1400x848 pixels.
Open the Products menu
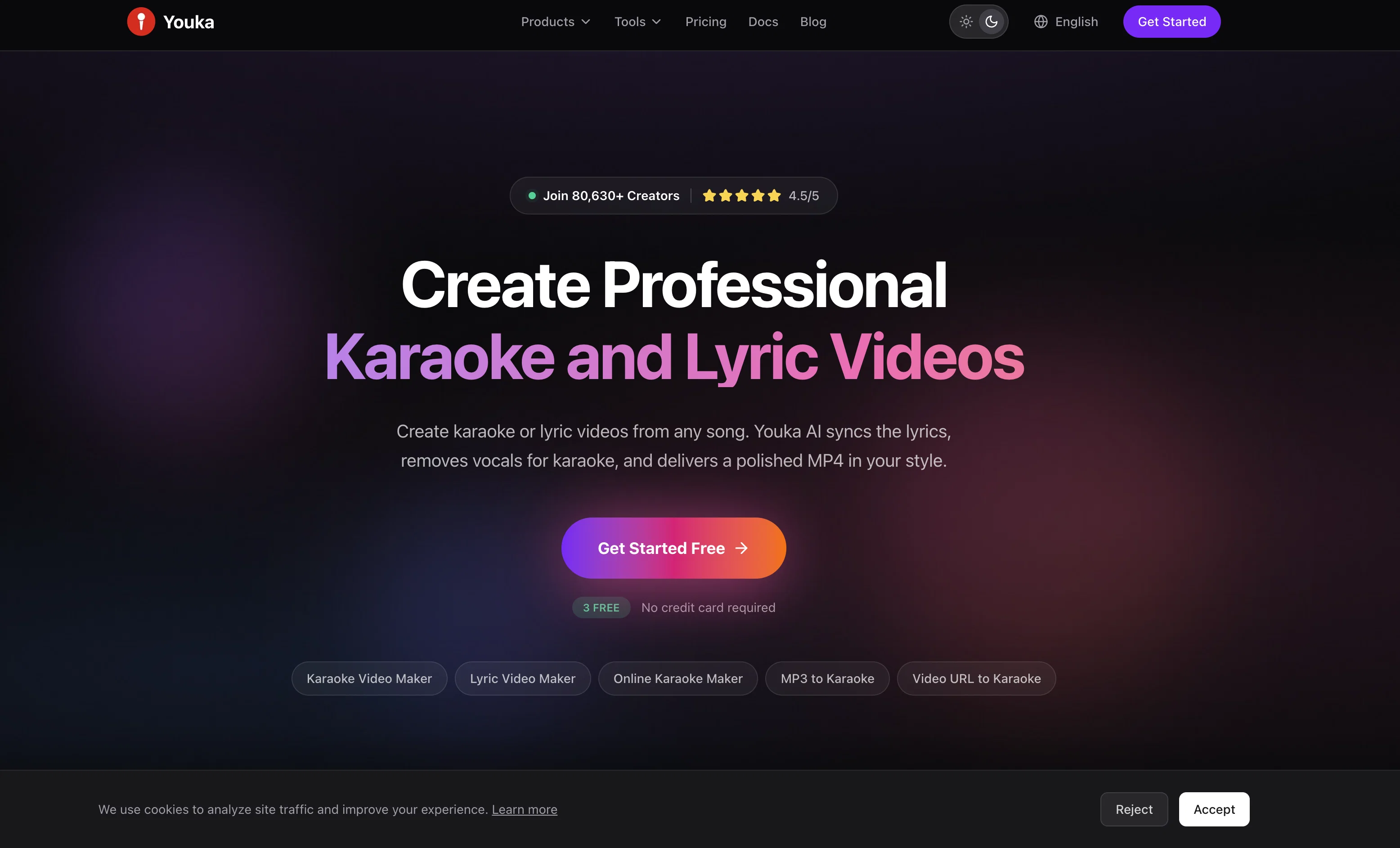(556, 22)
